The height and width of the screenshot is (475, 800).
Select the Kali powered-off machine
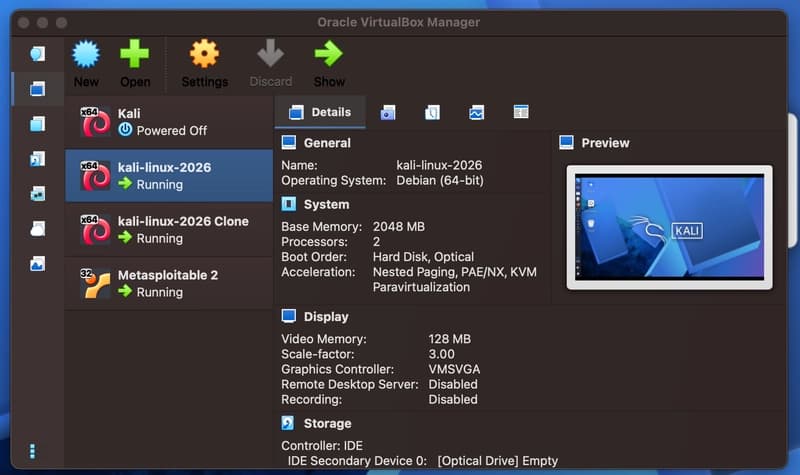click(169, 122)
